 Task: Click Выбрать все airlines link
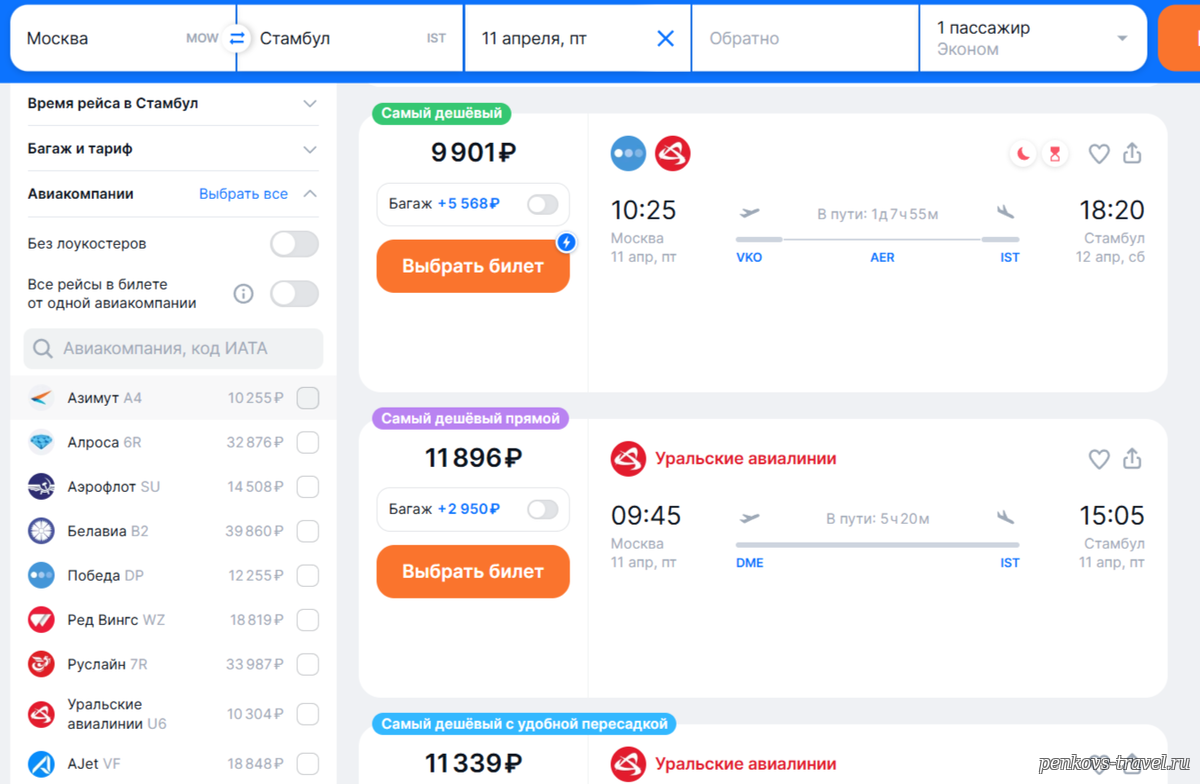click(x=243, y=194)
